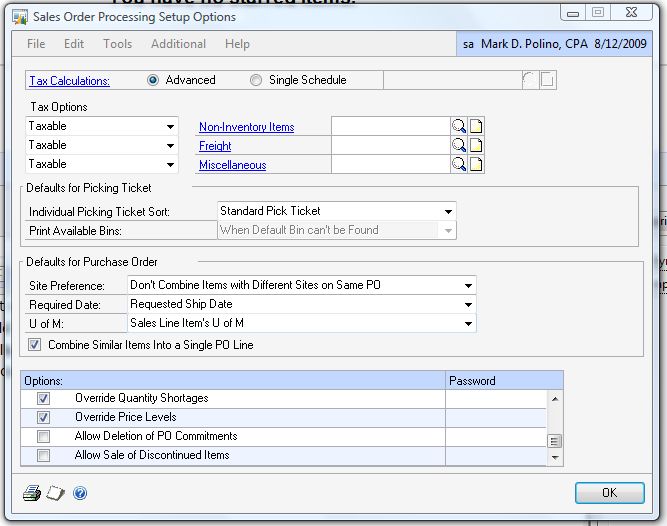Open the Miscellaneous lookup magnifier

pyautogui.click(x=459, y=164)
